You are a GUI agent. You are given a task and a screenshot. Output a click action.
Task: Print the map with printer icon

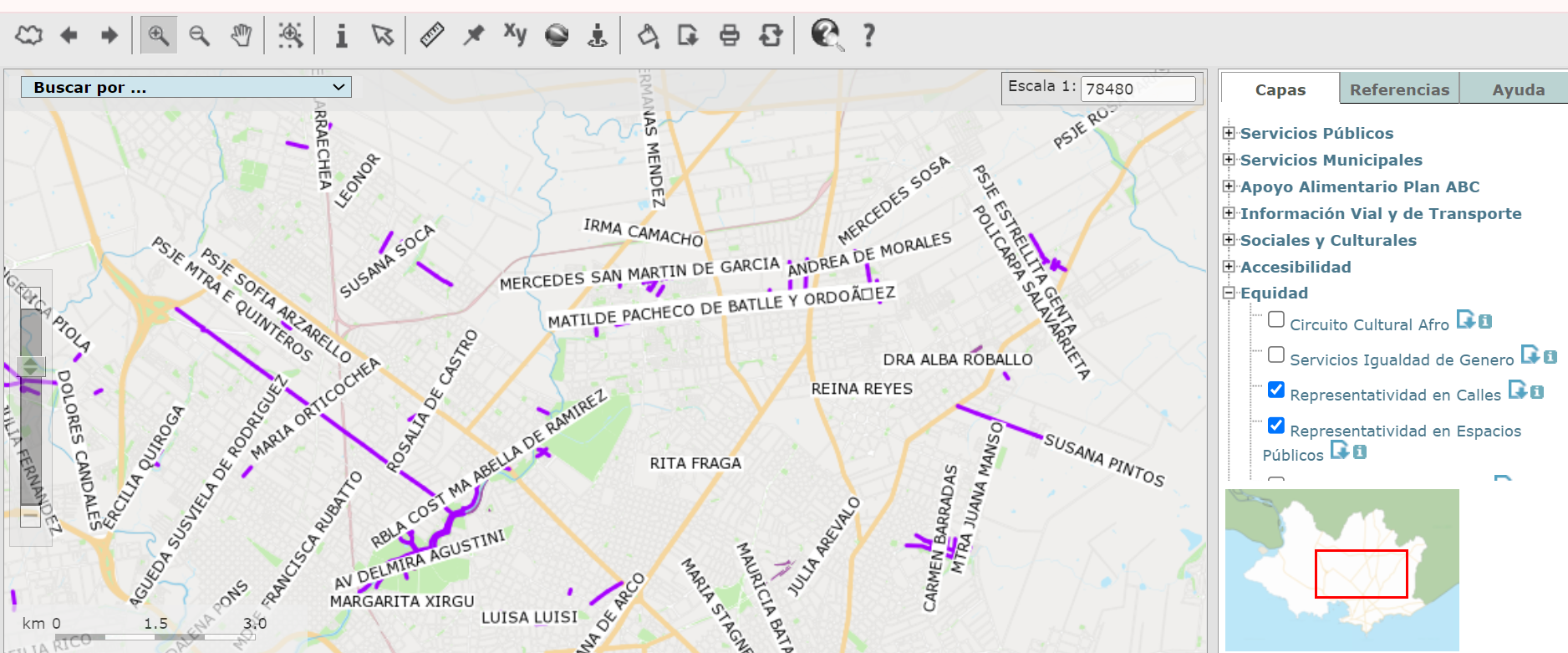pyautogui.click(x=730, y=35)
